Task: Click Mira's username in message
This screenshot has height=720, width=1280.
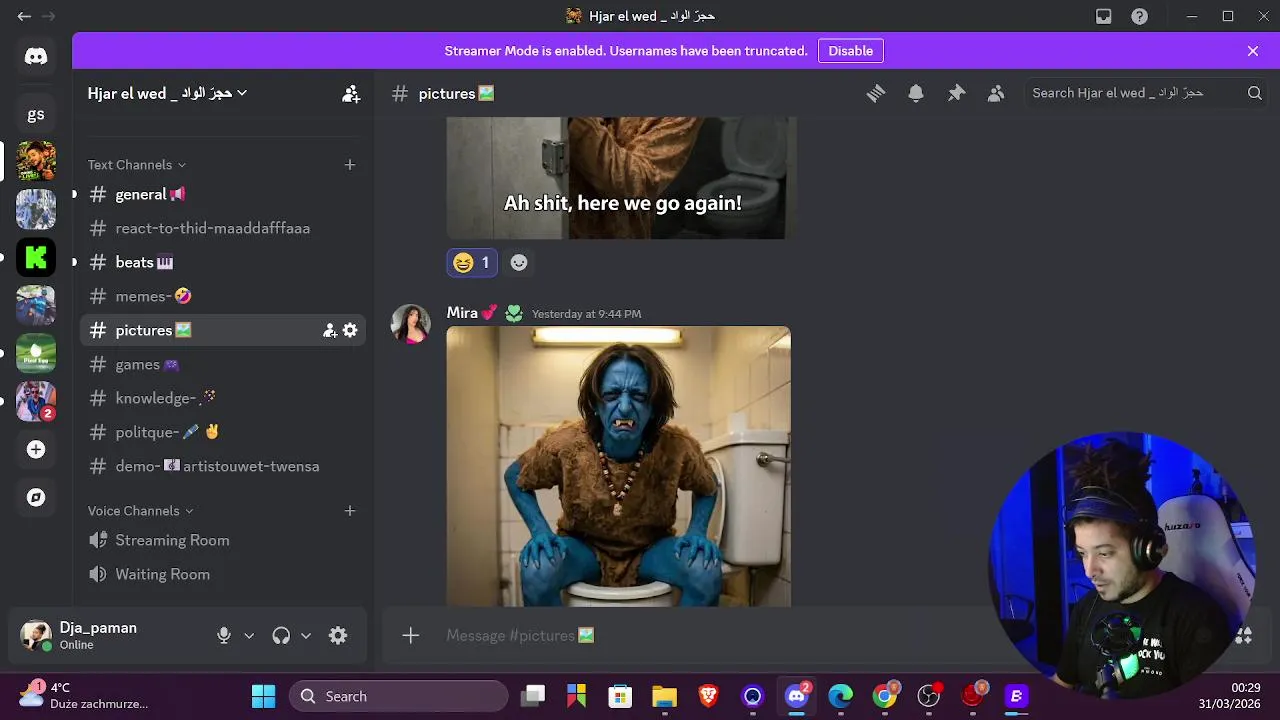Action: coord(462,313)
